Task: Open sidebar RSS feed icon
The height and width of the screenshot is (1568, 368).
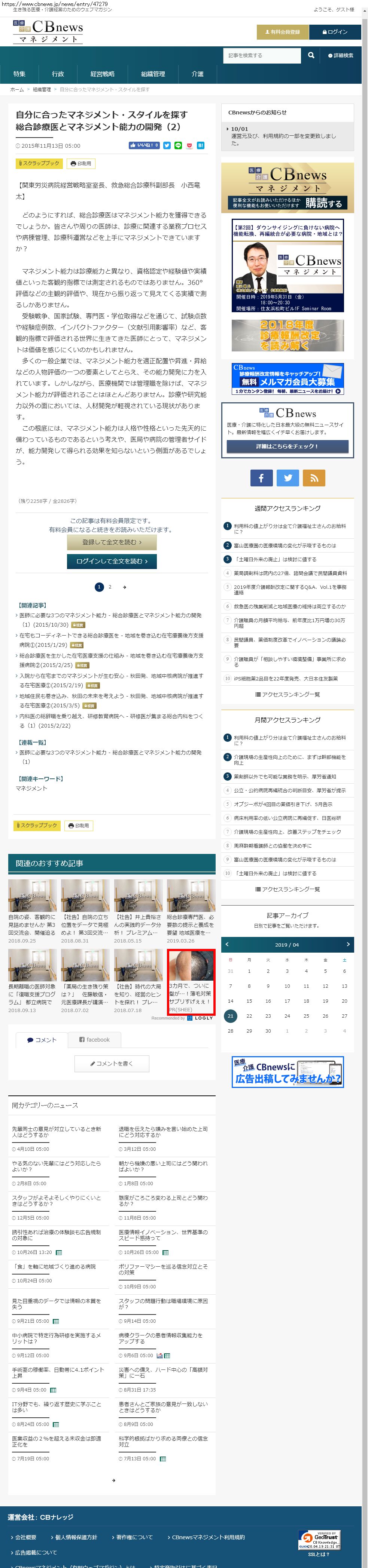Action: [314, 478]
